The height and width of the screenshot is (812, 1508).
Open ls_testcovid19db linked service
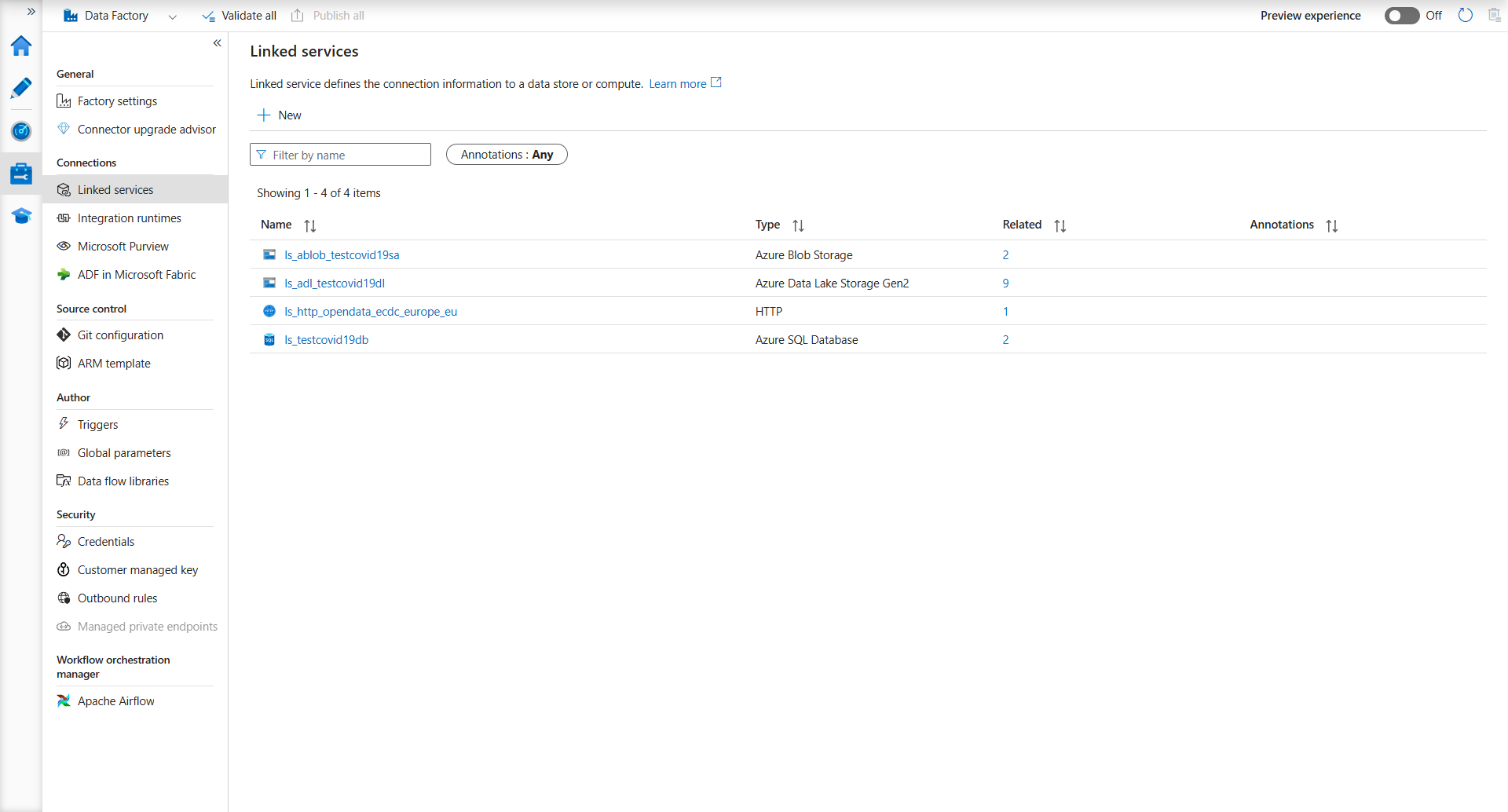pyautogui.click(x=326, y=340)
